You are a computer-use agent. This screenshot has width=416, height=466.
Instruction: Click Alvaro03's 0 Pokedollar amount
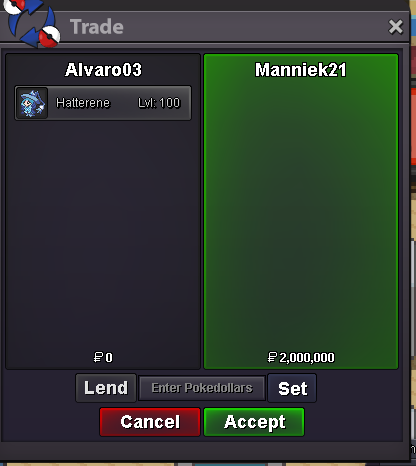pos(109,358)
